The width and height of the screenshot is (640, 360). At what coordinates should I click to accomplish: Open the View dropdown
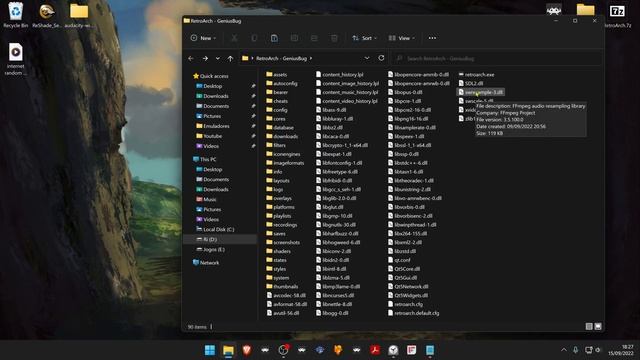(401, 38)
